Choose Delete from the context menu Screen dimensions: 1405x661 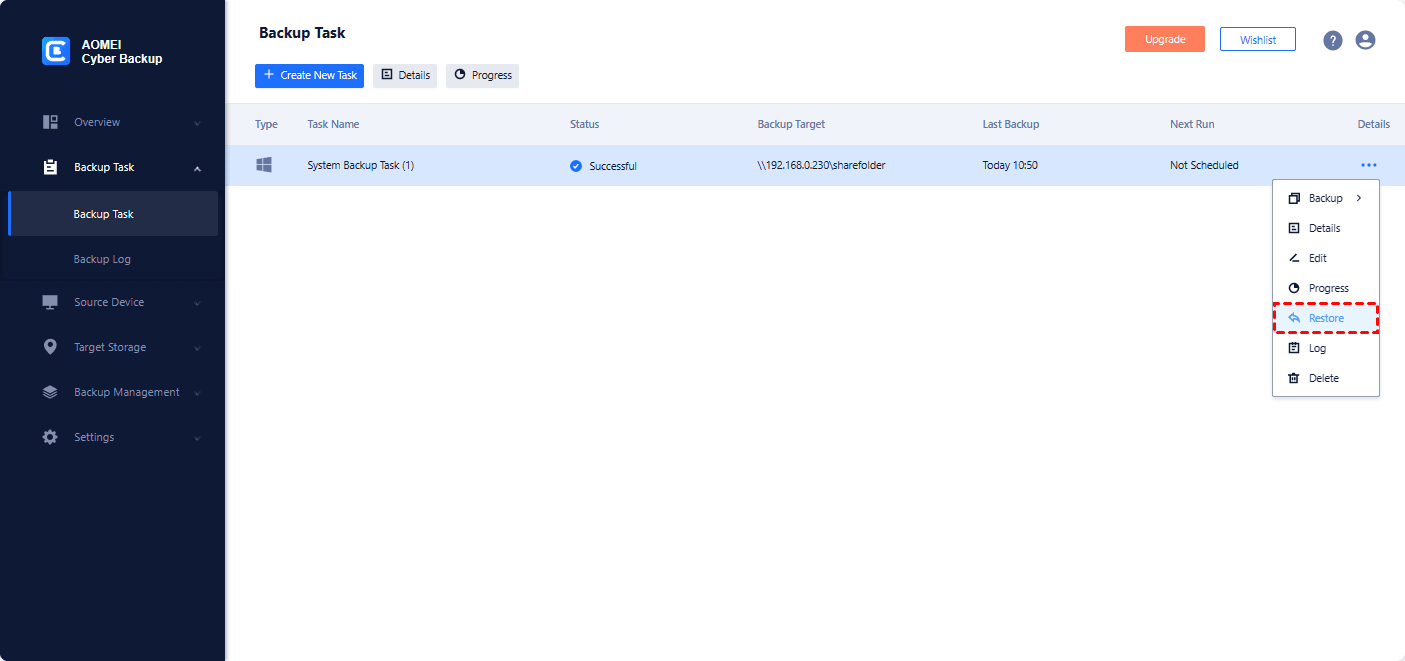(x=1326, y=378)
